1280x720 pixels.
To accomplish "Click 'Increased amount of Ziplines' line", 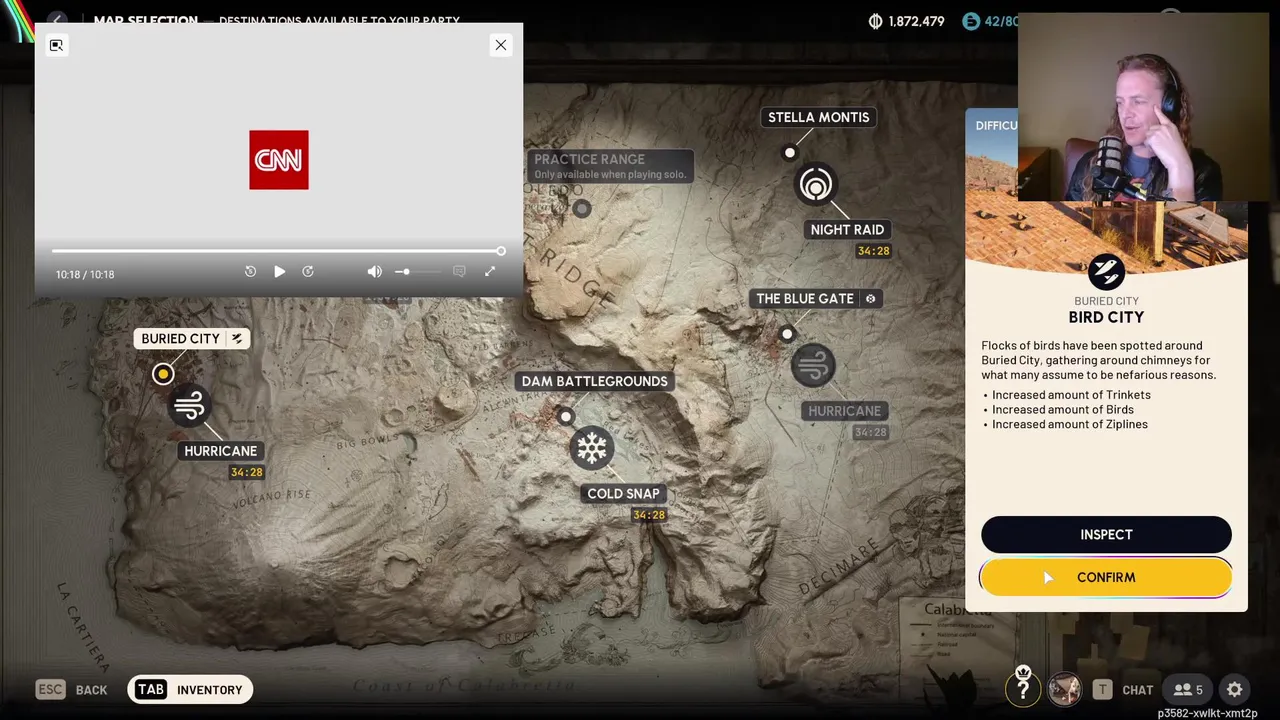I will [1070, 424].
